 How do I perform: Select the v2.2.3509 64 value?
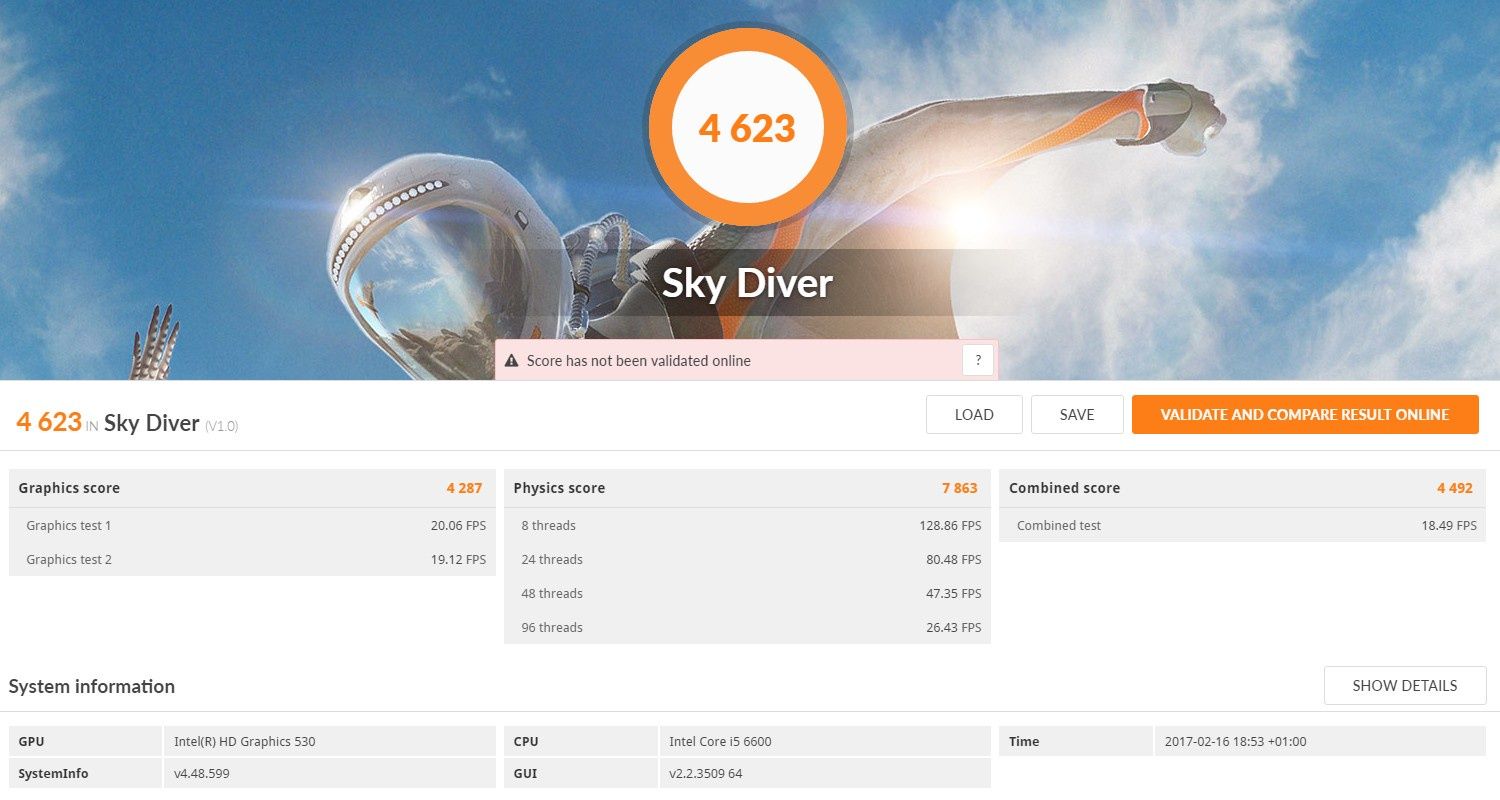click(x=706, y=773)
